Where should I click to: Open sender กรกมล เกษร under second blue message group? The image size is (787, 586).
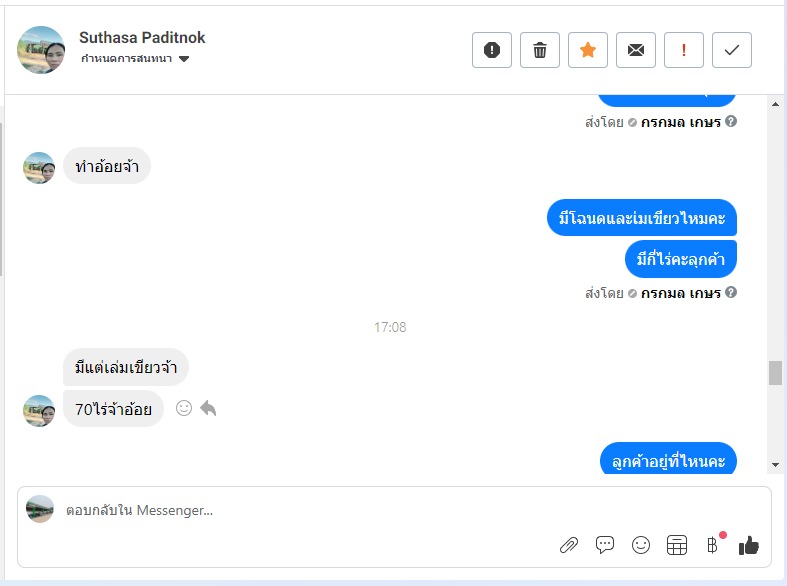(x=681, y=292)
